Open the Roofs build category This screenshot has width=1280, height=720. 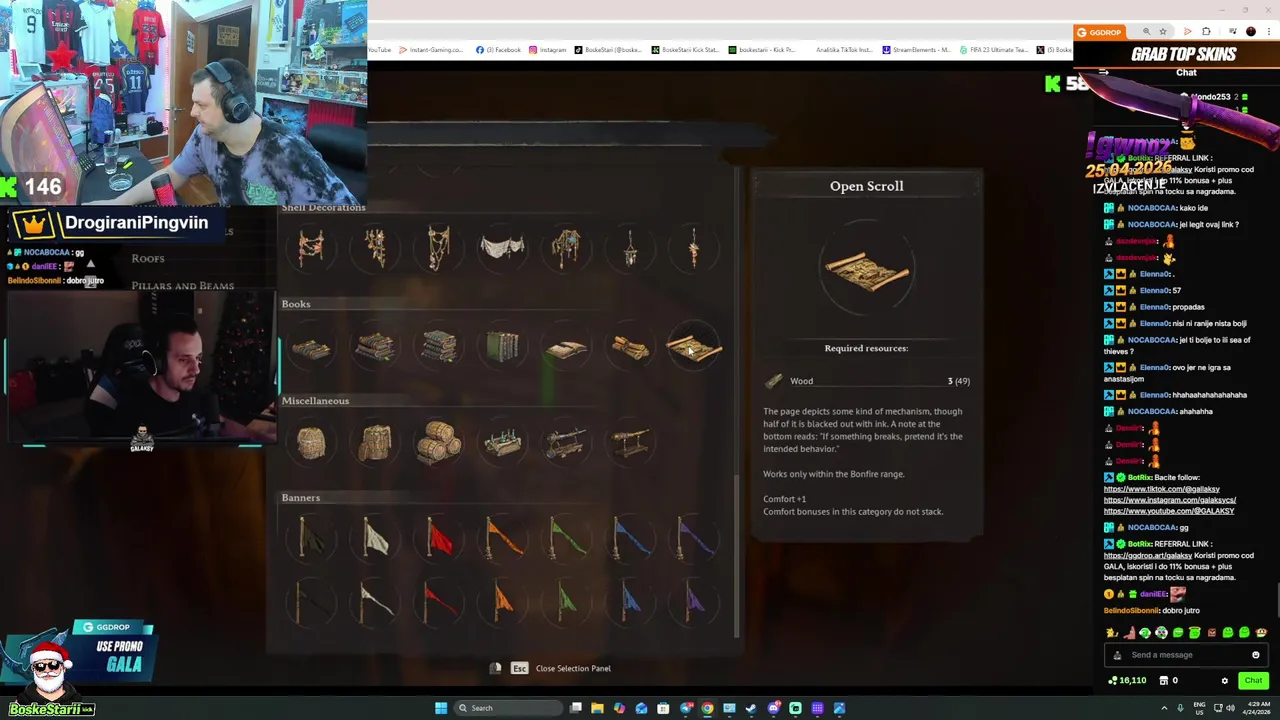click(x=148, y=258)
